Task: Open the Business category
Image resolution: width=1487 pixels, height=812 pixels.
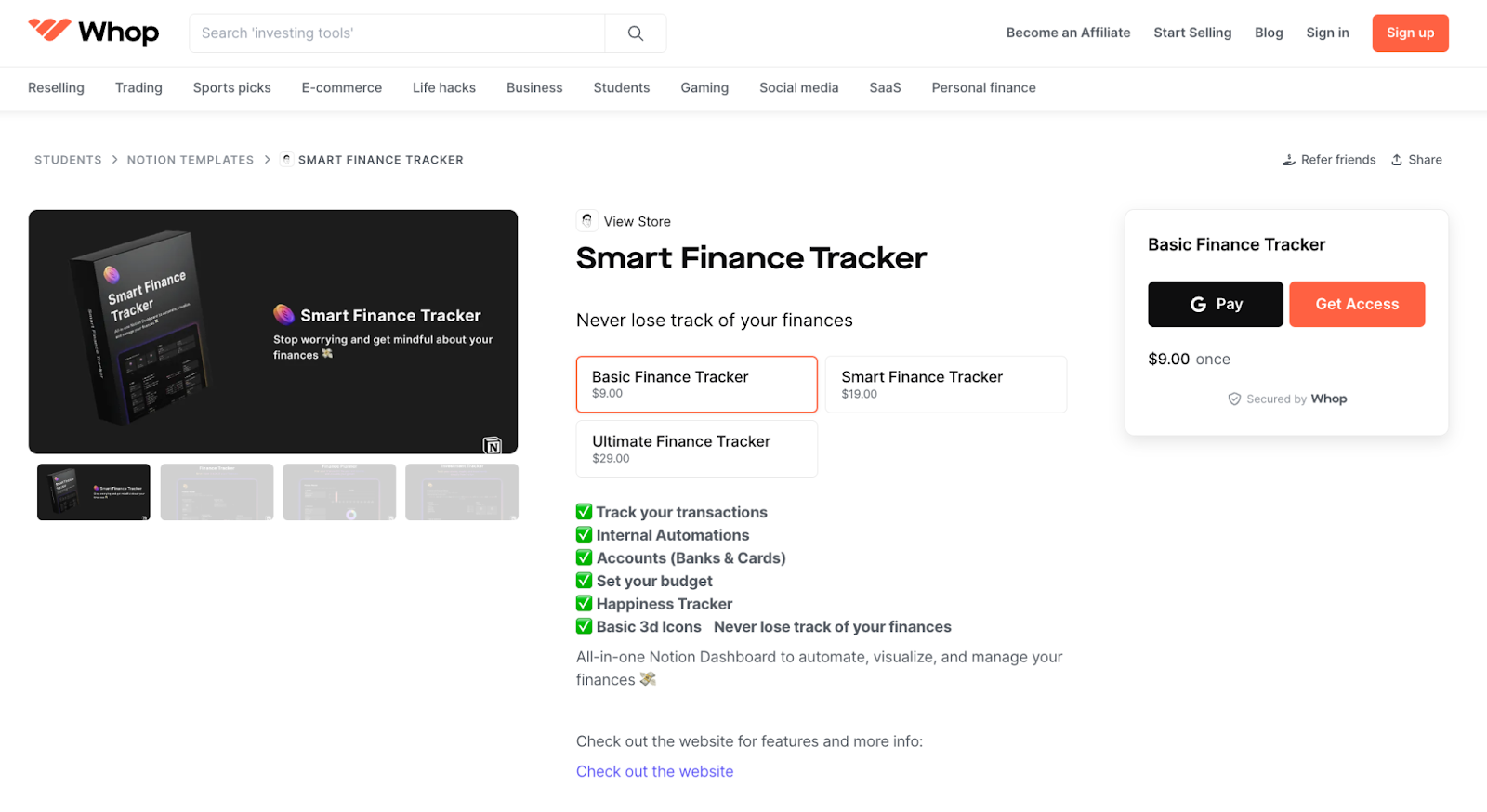Action: [x=534, y=87]
